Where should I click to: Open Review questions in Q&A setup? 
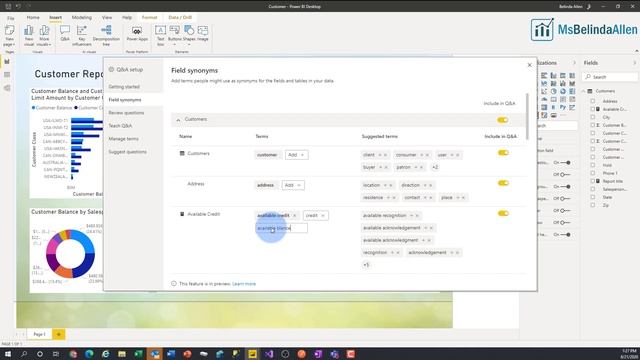(126, 113)
